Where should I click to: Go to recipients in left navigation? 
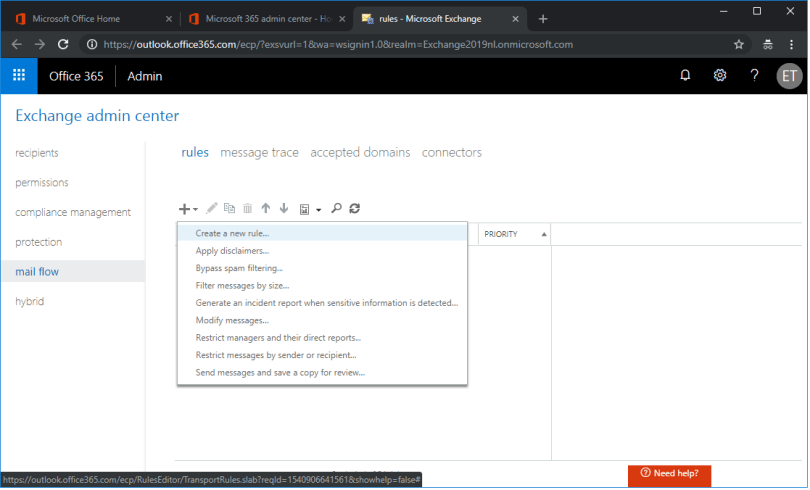pyautogui.click(x=37, y=153)
